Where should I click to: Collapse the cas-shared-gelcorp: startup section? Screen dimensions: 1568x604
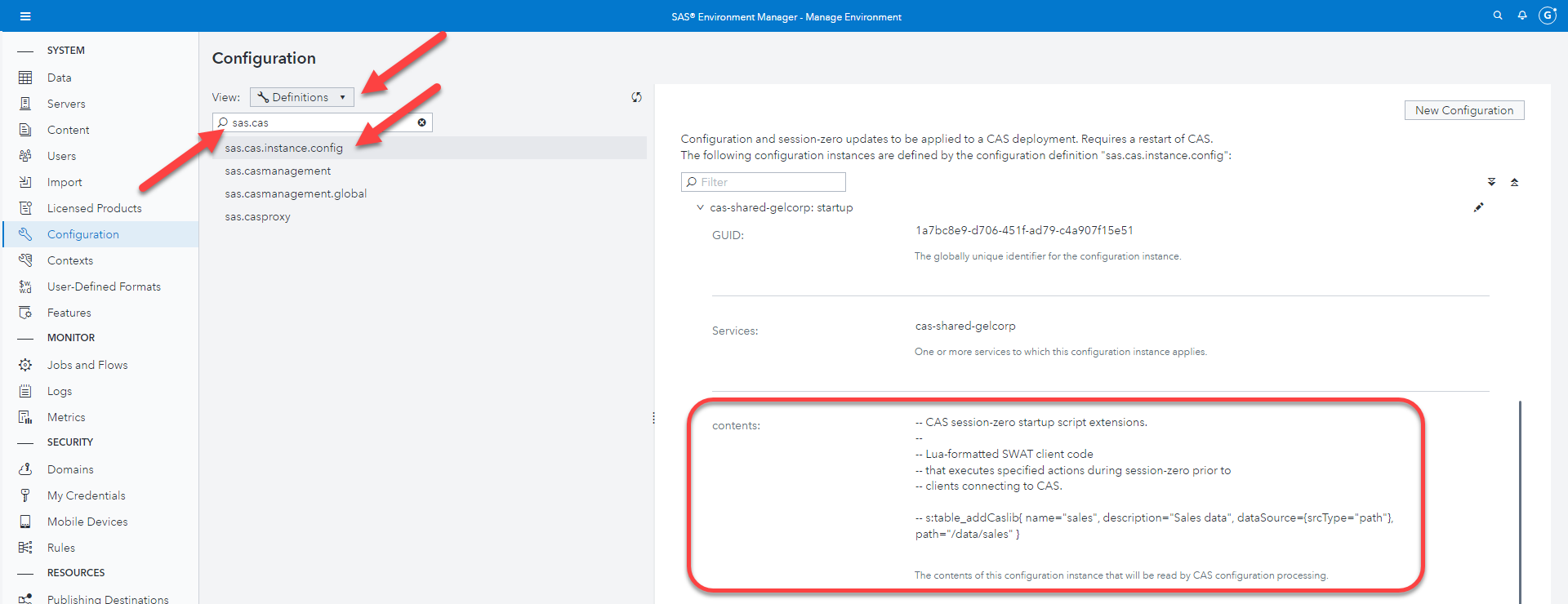700,207
